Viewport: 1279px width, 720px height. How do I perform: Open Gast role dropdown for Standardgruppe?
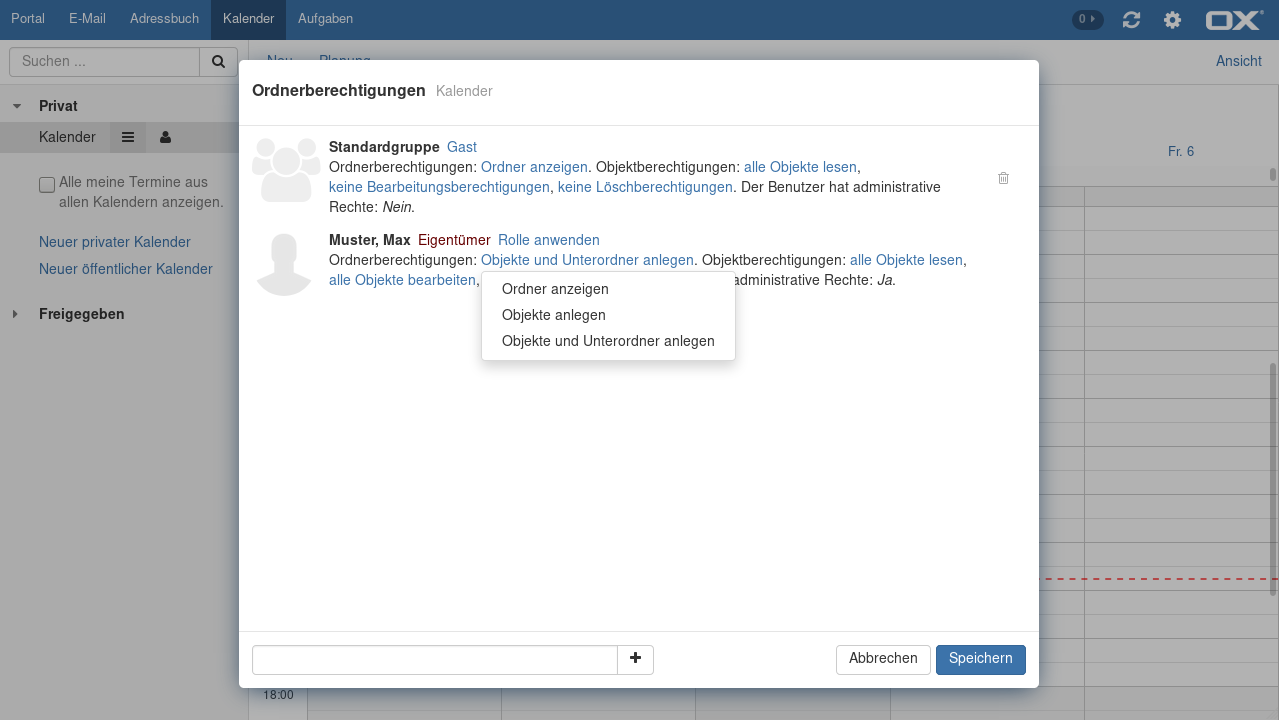461,147
